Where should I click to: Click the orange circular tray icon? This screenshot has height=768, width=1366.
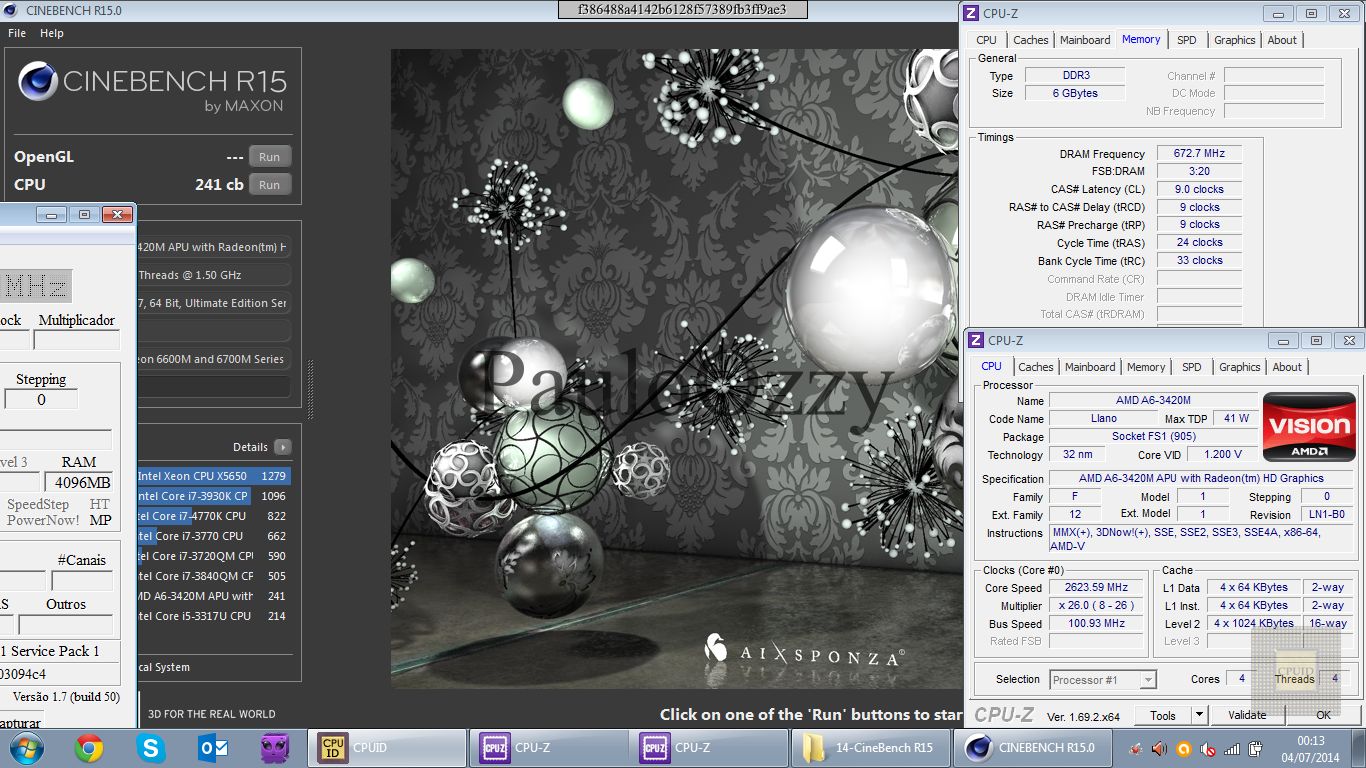1184,748
